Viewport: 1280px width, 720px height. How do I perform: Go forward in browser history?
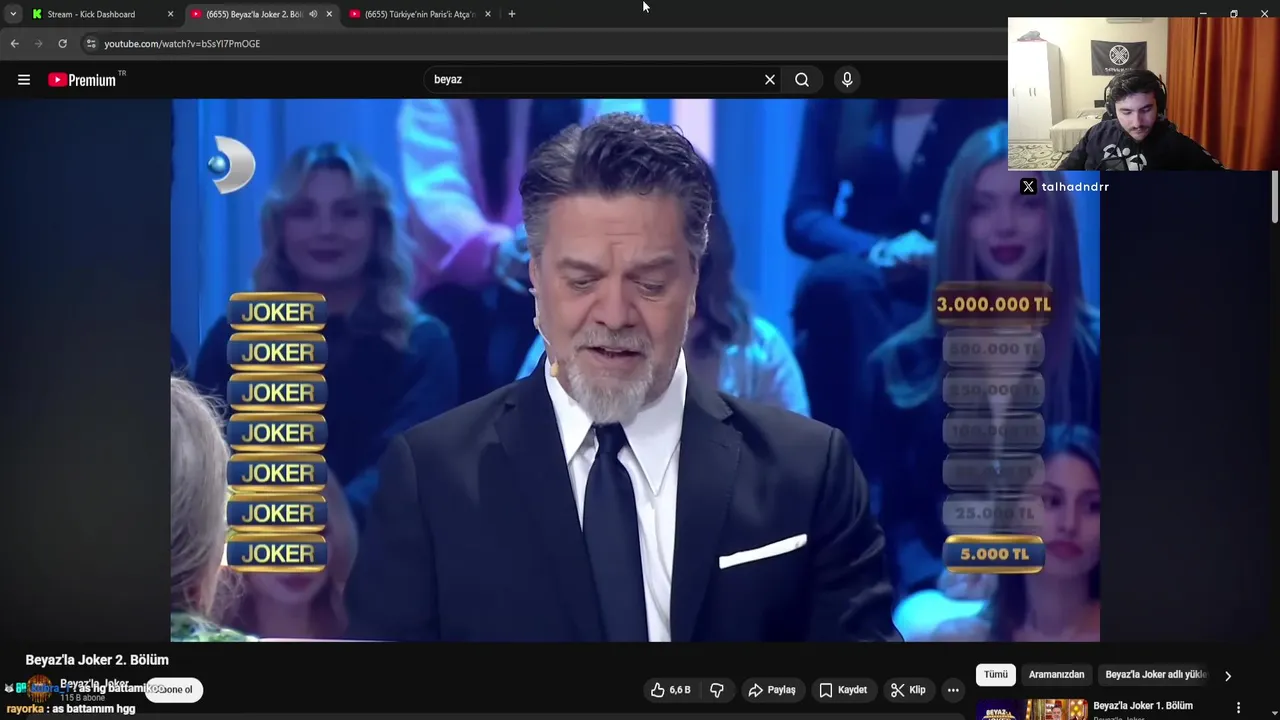point(38,44)
